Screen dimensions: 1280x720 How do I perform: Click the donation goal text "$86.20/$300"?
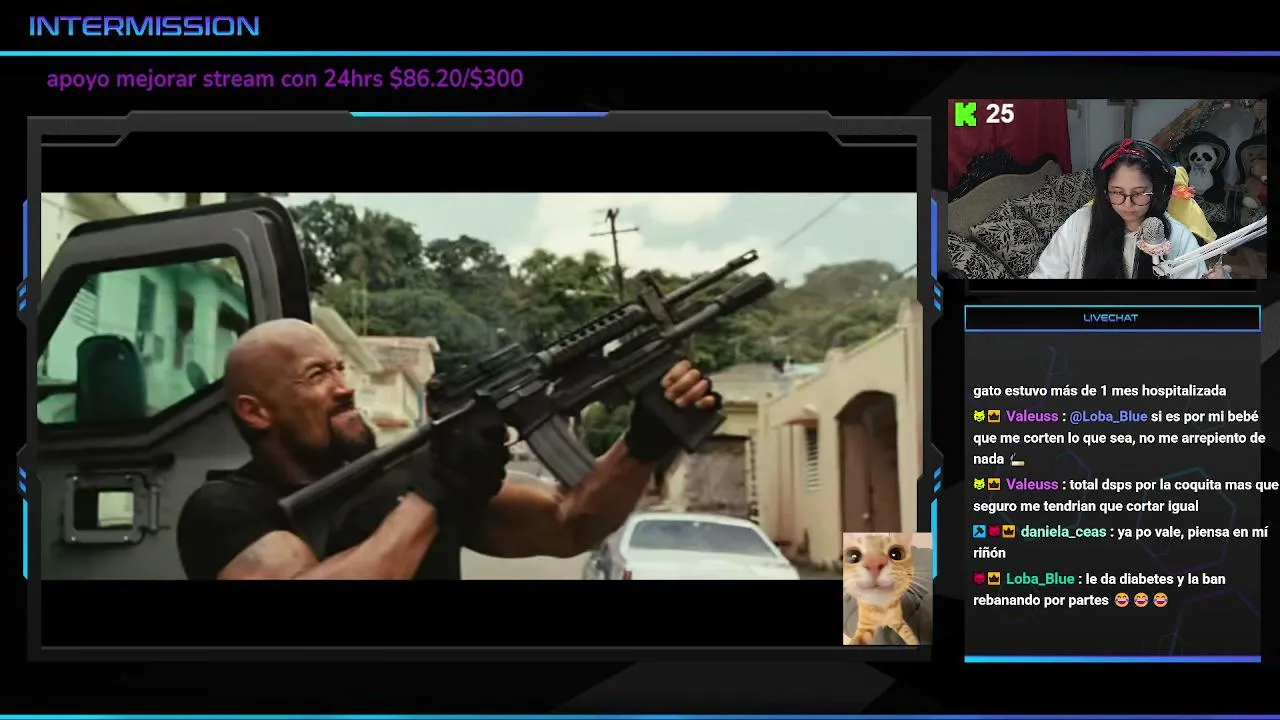pyautogui.click(x=456, y=79)
